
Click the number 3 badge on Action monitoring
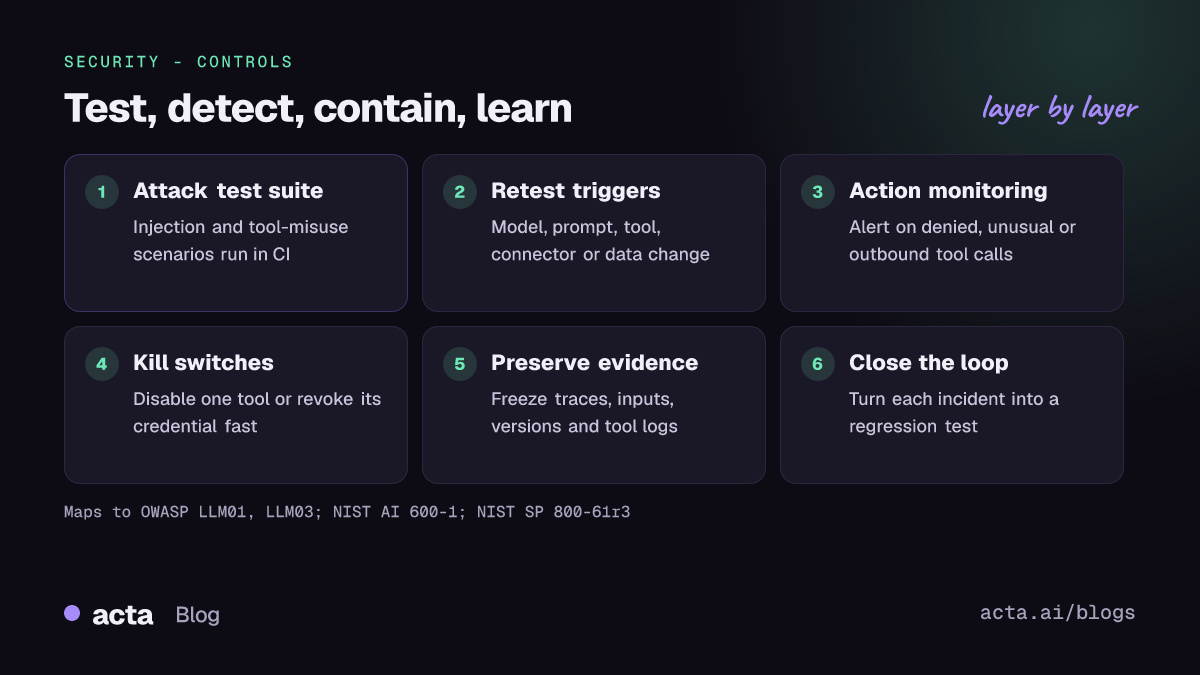pyautogui.click(x=817, y=192)
